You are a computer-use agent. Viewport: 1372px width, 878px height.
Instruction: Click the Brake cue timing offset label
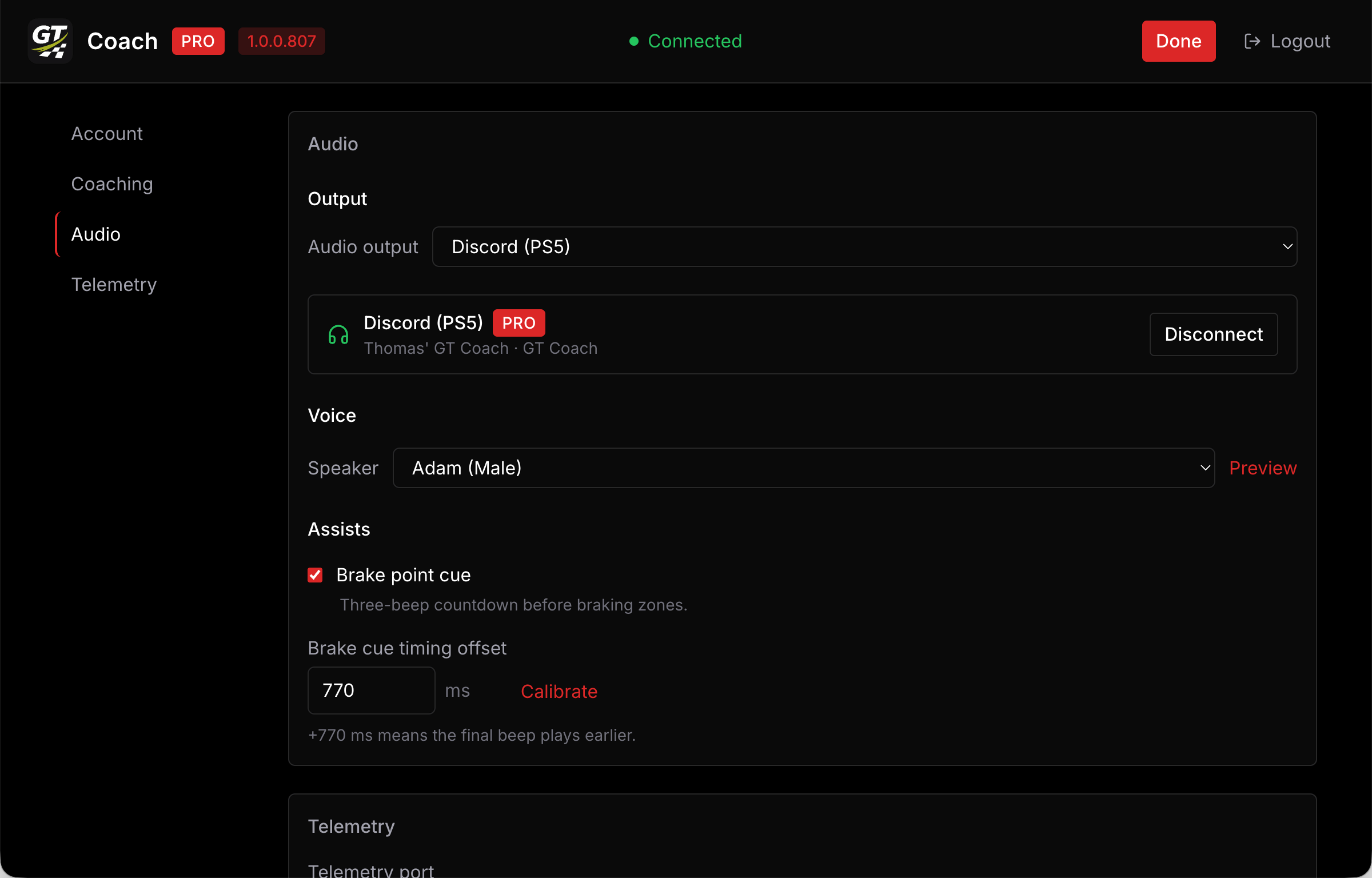coord(407,648)
